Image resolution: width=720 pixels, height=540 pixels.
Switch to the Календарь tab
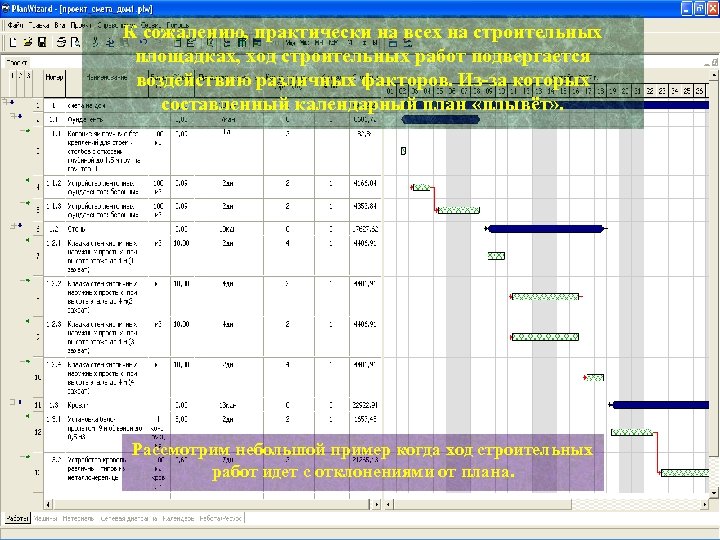179,518
